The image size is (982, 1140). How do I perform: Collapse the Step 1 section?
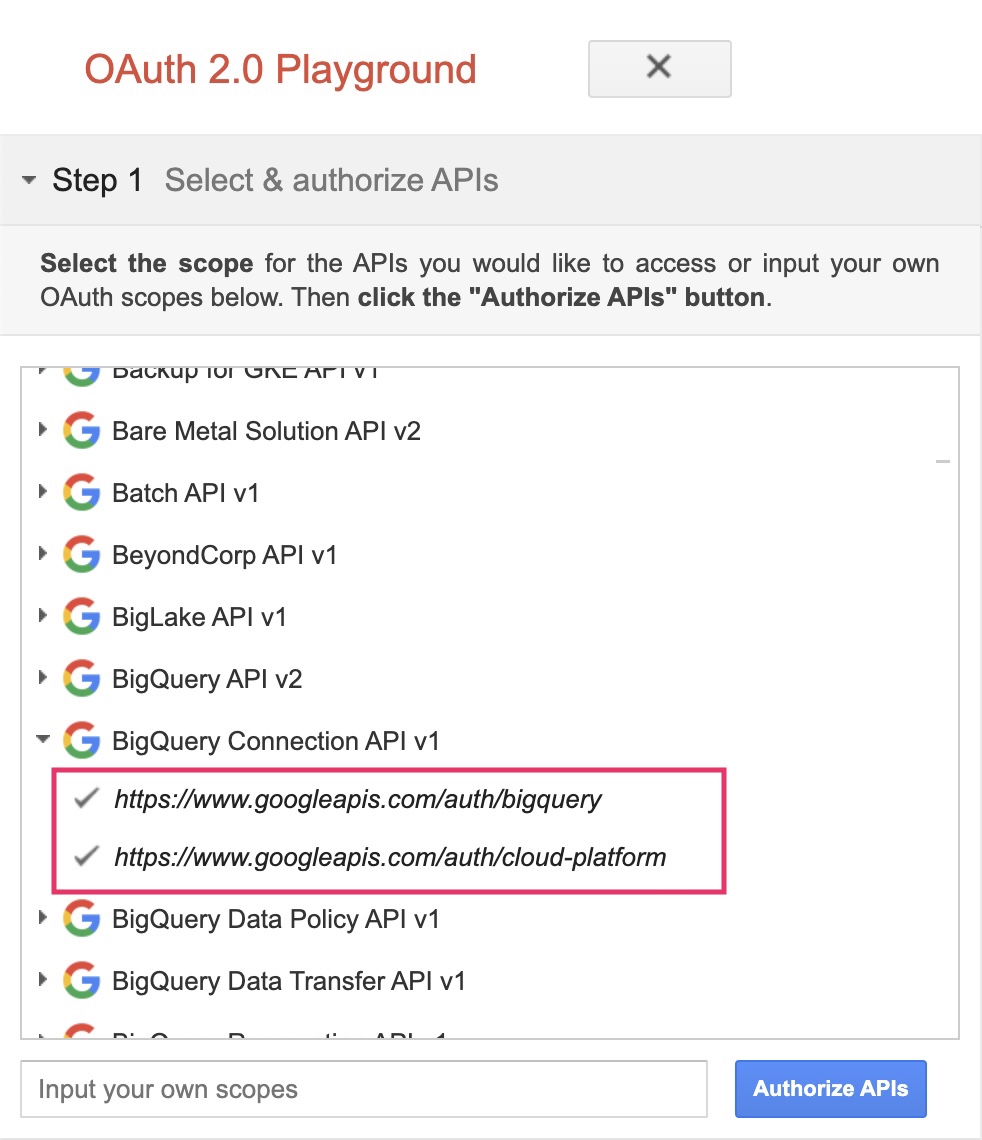coord(29,180)
